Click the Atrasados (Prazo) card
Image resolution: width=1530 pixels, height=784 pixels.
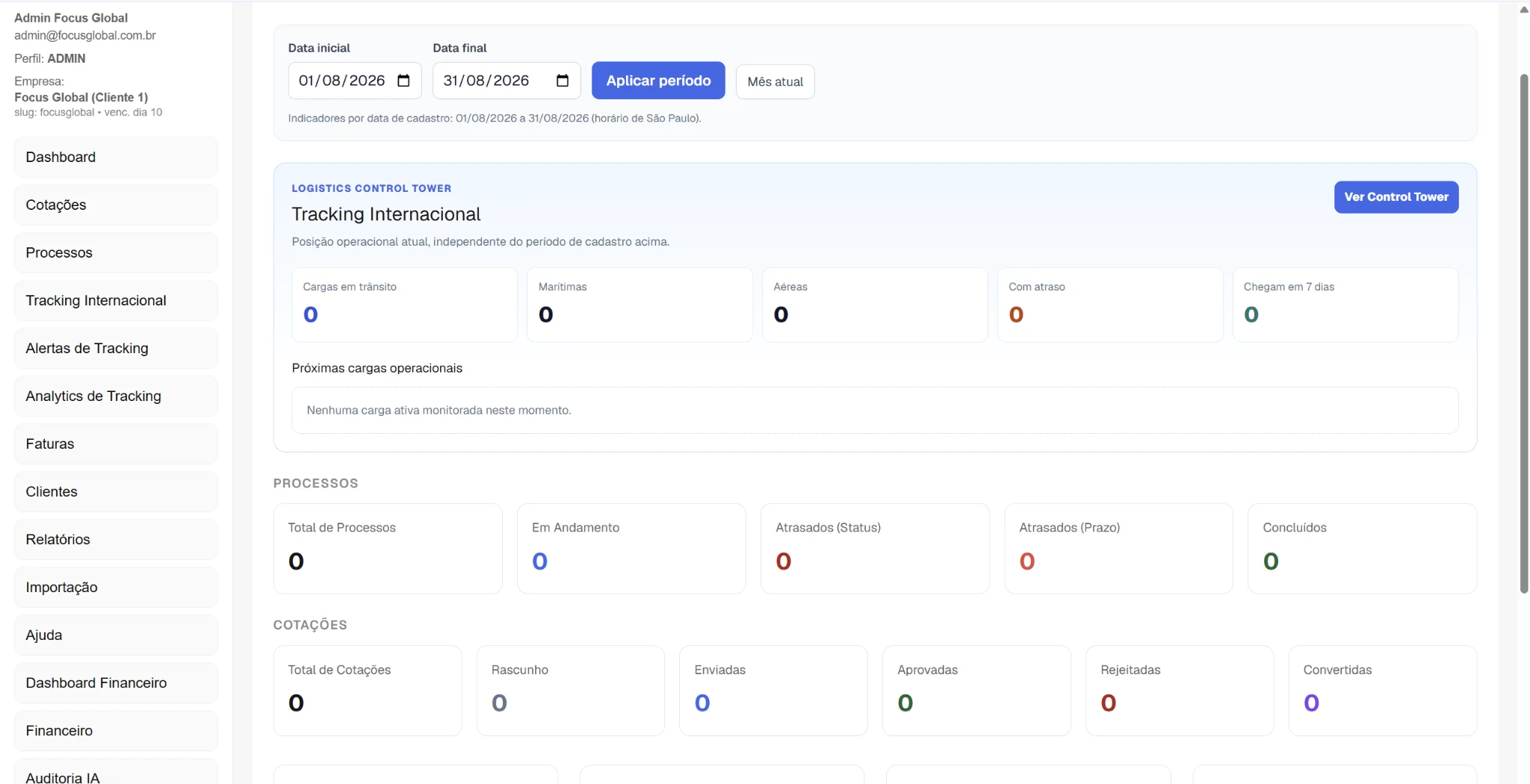pyautogui.click(x=1118, y=549)
